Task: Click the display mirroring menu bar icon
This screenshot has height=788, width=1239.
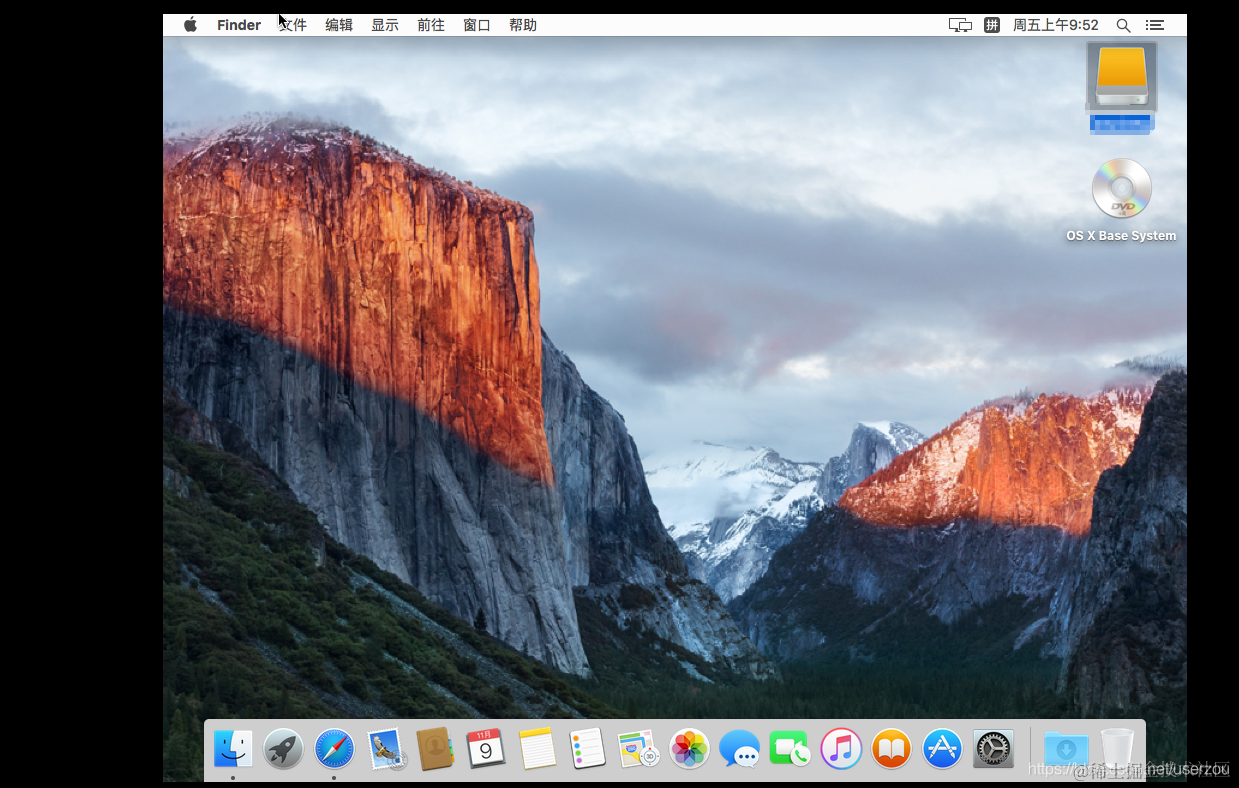Action: click(960, 25)
